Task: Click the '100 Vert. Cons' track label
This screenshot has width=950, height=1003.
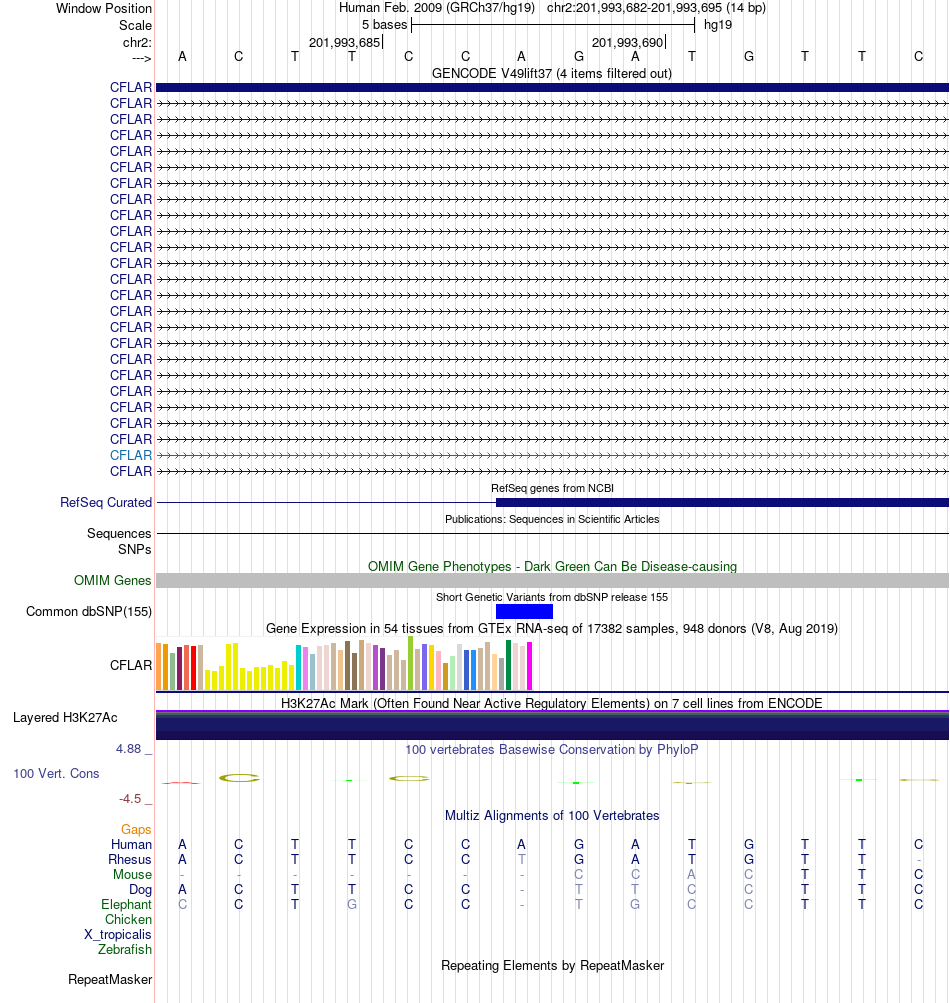Action: (x=56, y=774)
